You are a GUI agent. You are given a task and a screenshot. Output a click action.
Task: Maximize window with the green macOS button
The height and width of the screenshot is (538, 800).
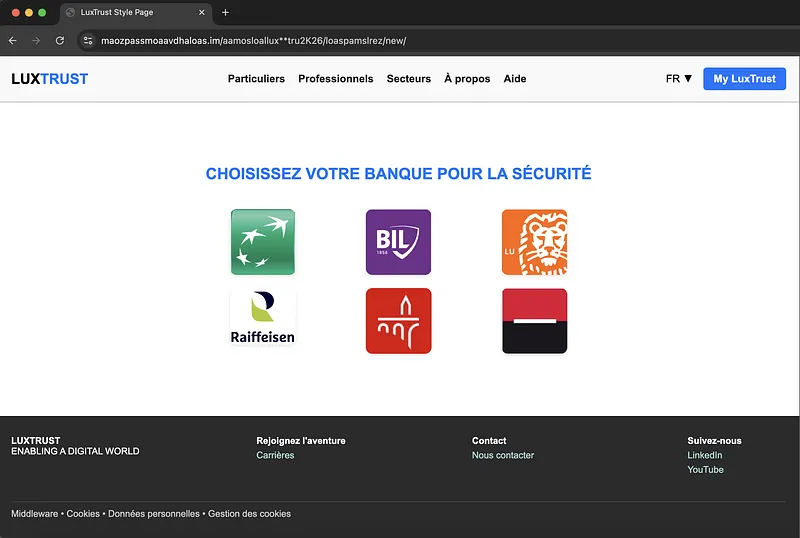[42, 12]
